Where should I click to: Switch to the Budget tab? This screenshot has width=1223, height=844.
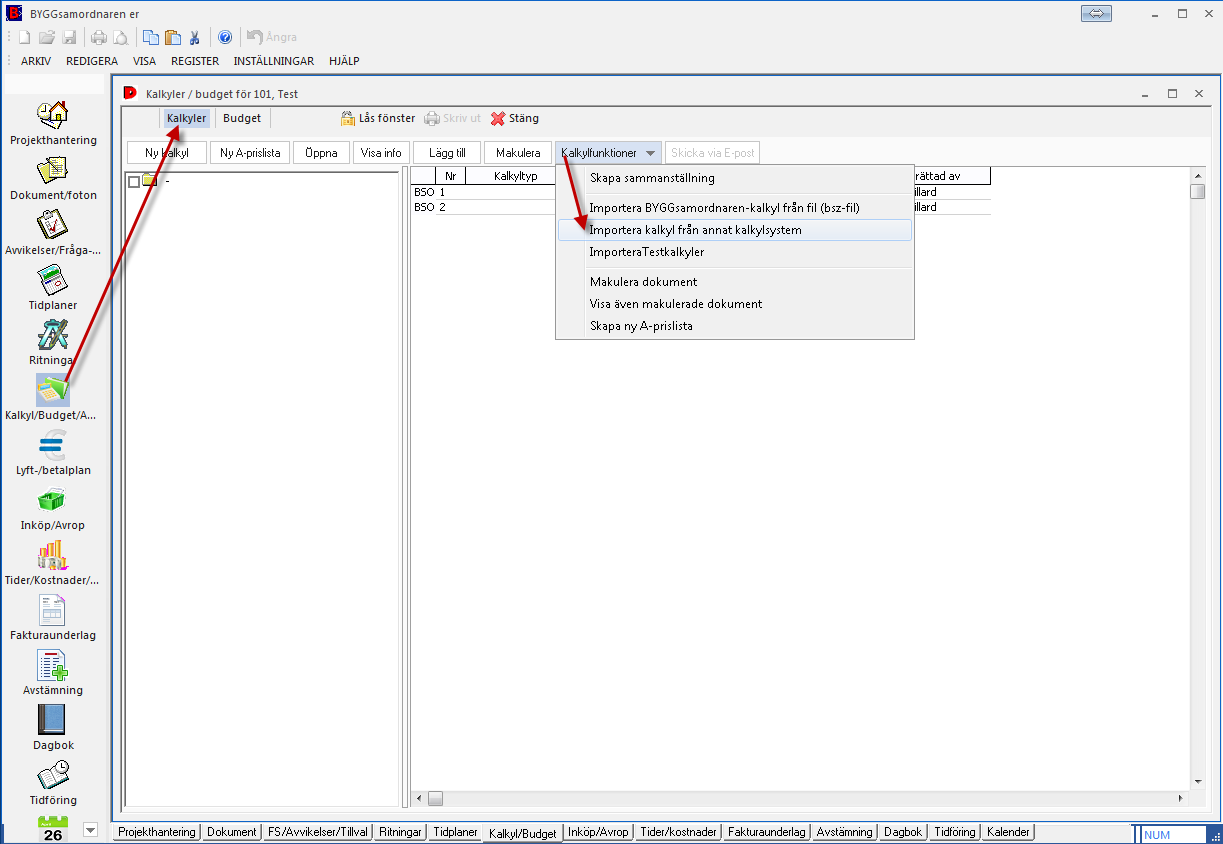point(242,118)
